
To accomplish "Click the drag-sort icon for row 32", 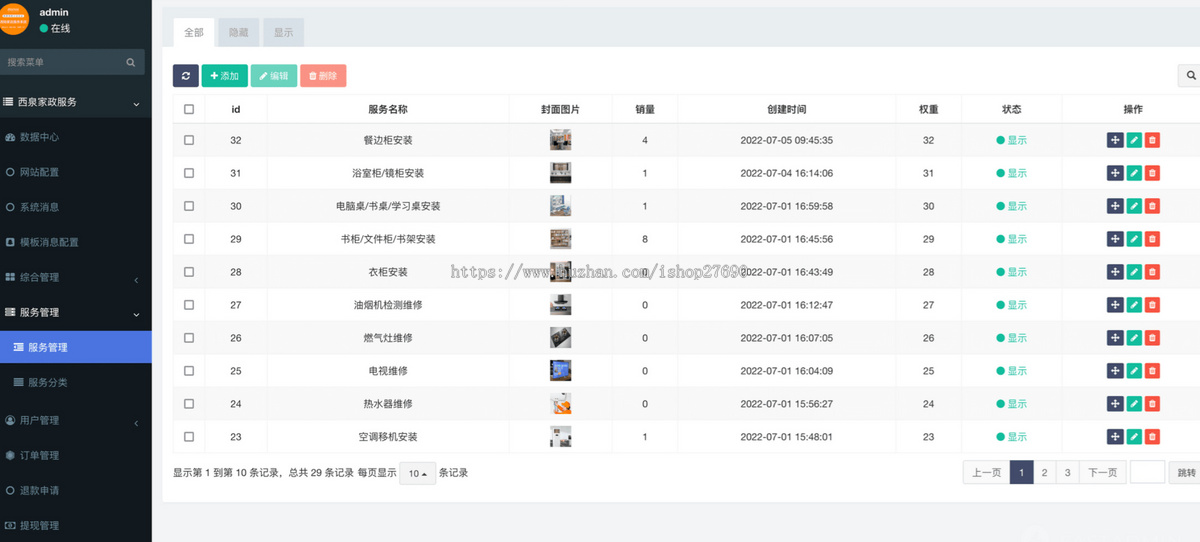I will [x=1115, y=140].
